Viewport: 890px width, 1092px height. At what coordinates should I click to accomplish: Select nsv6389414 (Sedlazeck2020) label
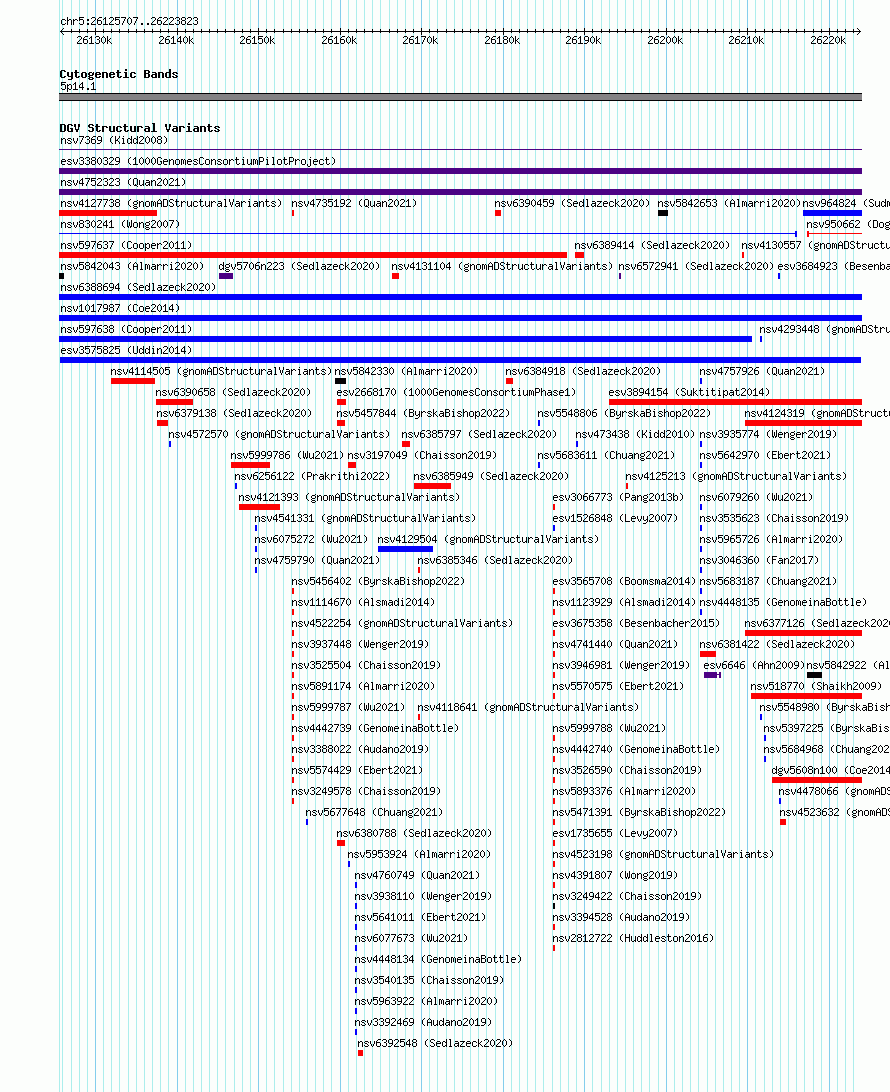click(x=652, y=244)
